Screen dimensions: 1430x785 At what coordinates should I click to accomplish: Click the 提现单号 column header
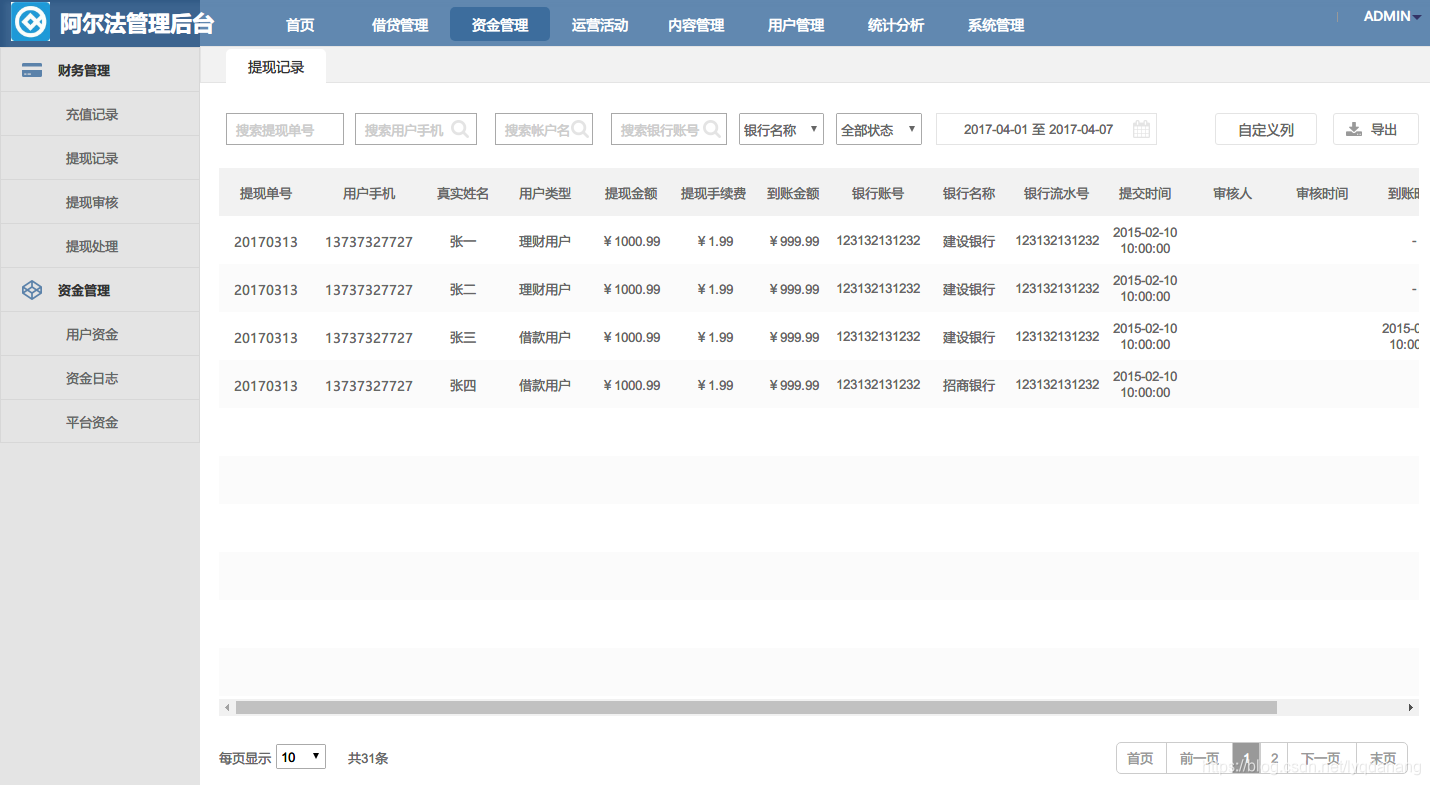pyautogui.click(x=266, y=193)
